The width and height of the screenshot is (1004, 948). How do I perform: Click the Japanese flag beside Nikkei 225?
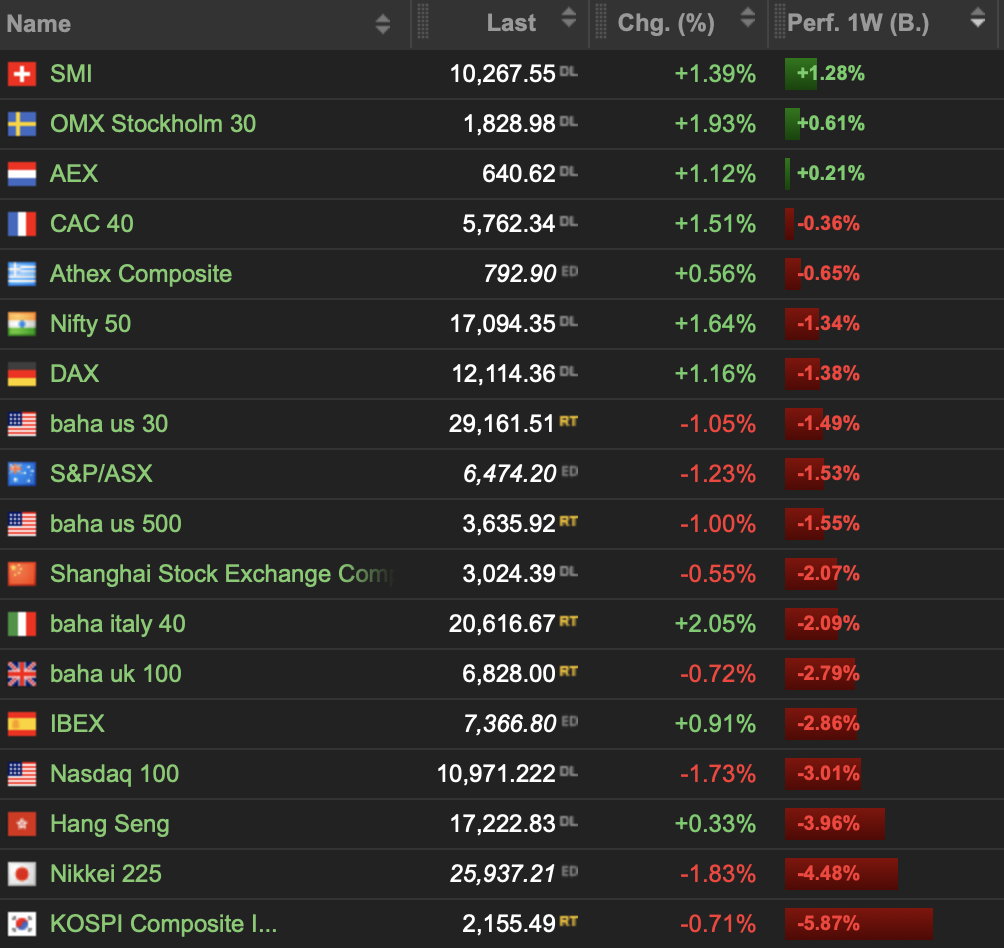pos(22,874)
